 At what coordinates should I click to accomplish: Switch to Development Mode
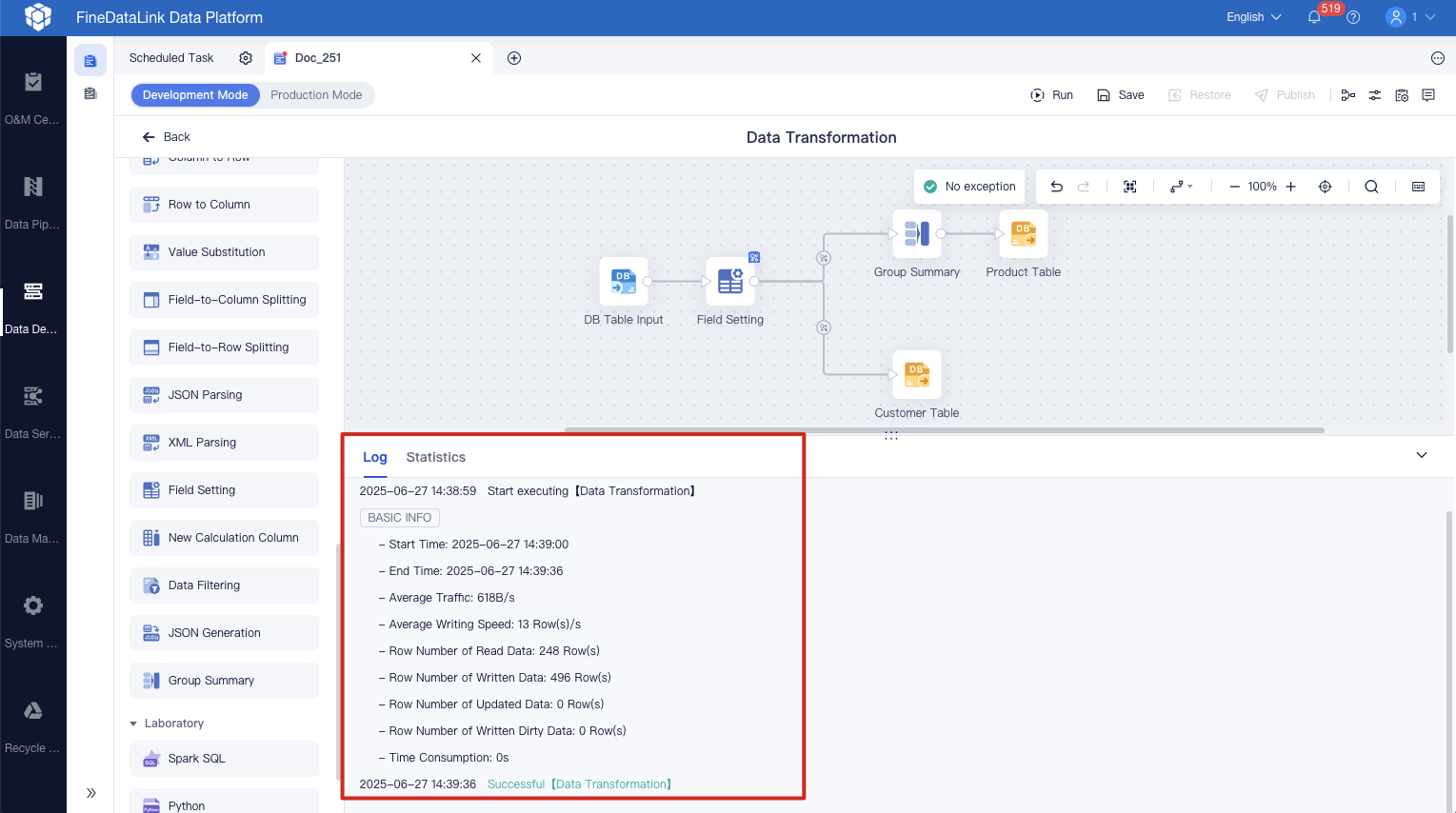195,95
